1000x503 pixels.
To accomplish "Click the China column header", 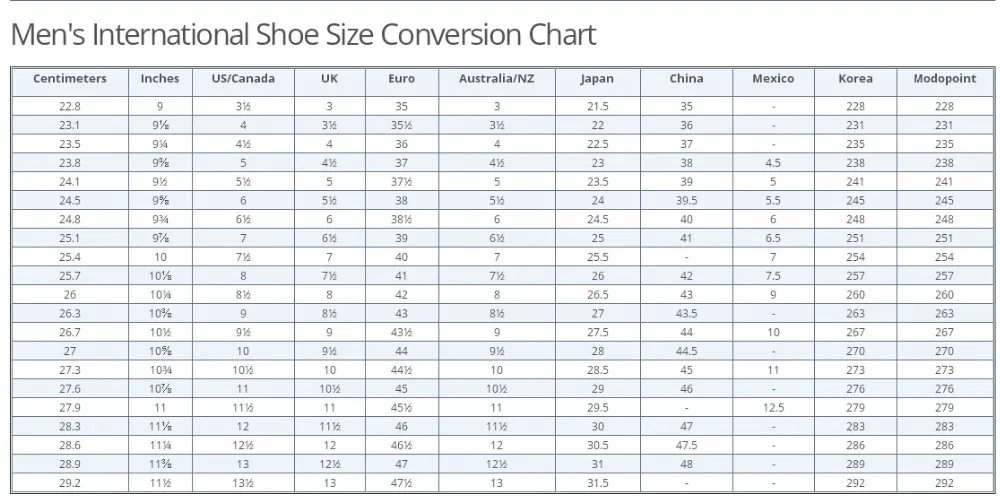I will point(686,79).
